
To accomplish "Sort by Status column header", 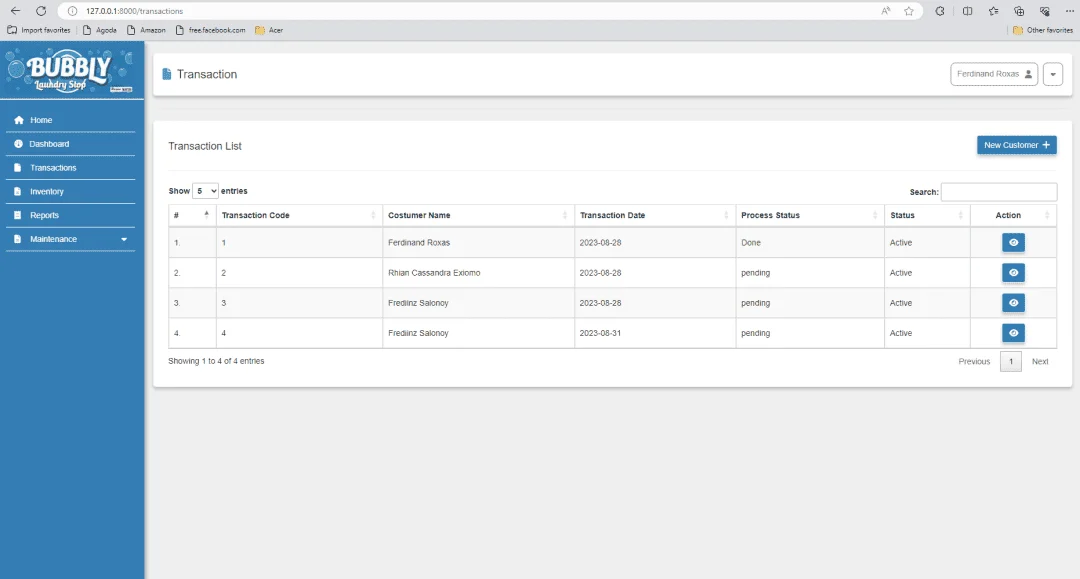I will point(927,215).
